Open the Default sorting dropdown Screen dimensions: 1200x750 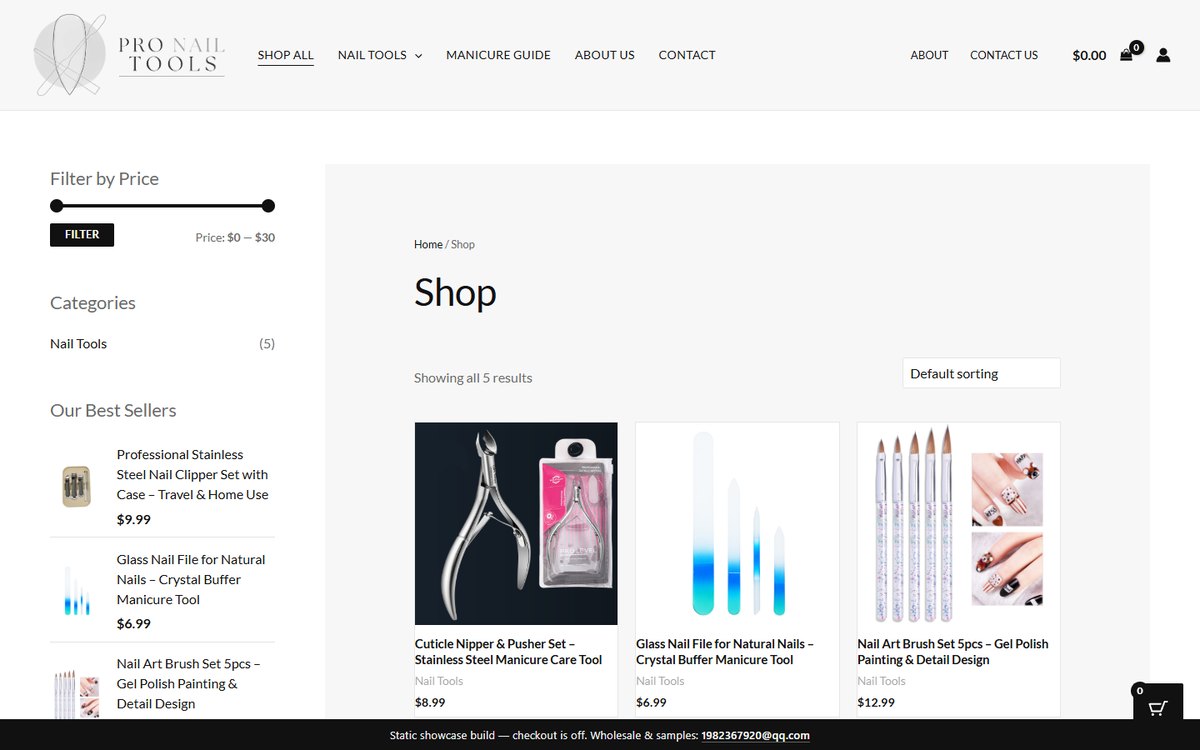coord(981,373)
